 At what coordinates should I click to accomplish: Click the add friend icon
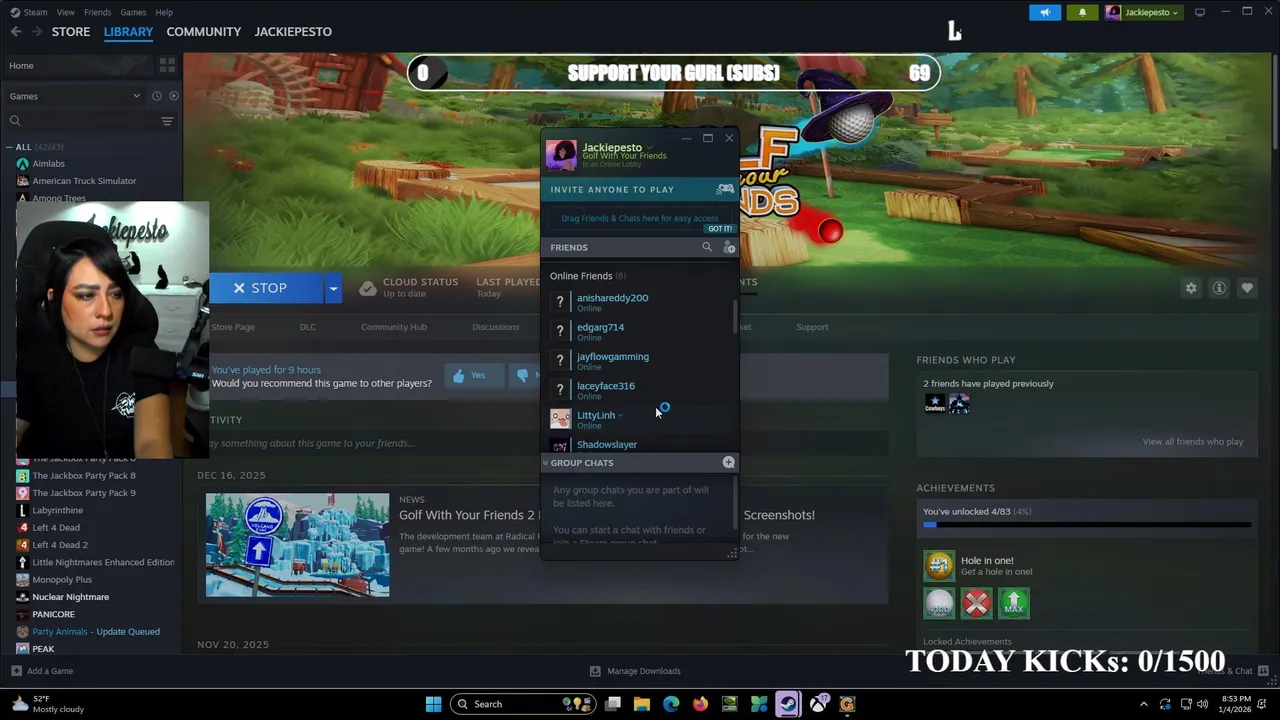pos(729,247)
